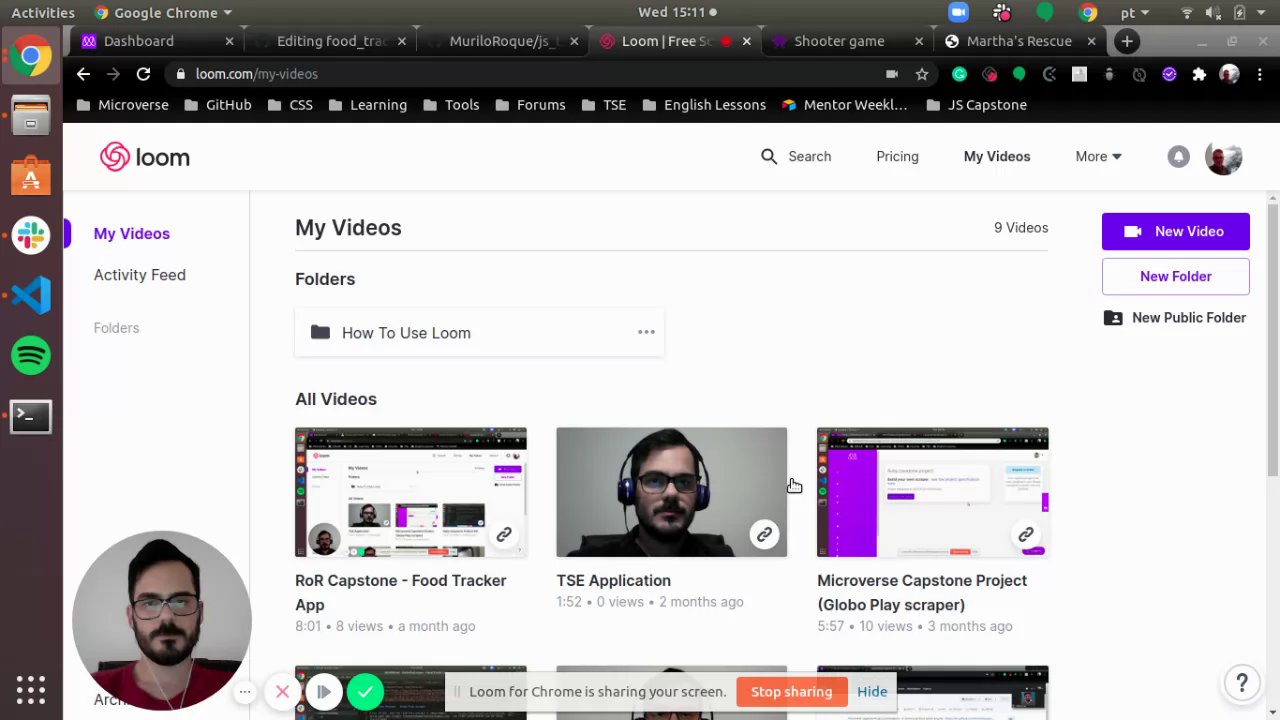This screenshot has height=720, width=1280.
Task: Cancel the Loom recording with red X
Action: (x=282, y=691)
